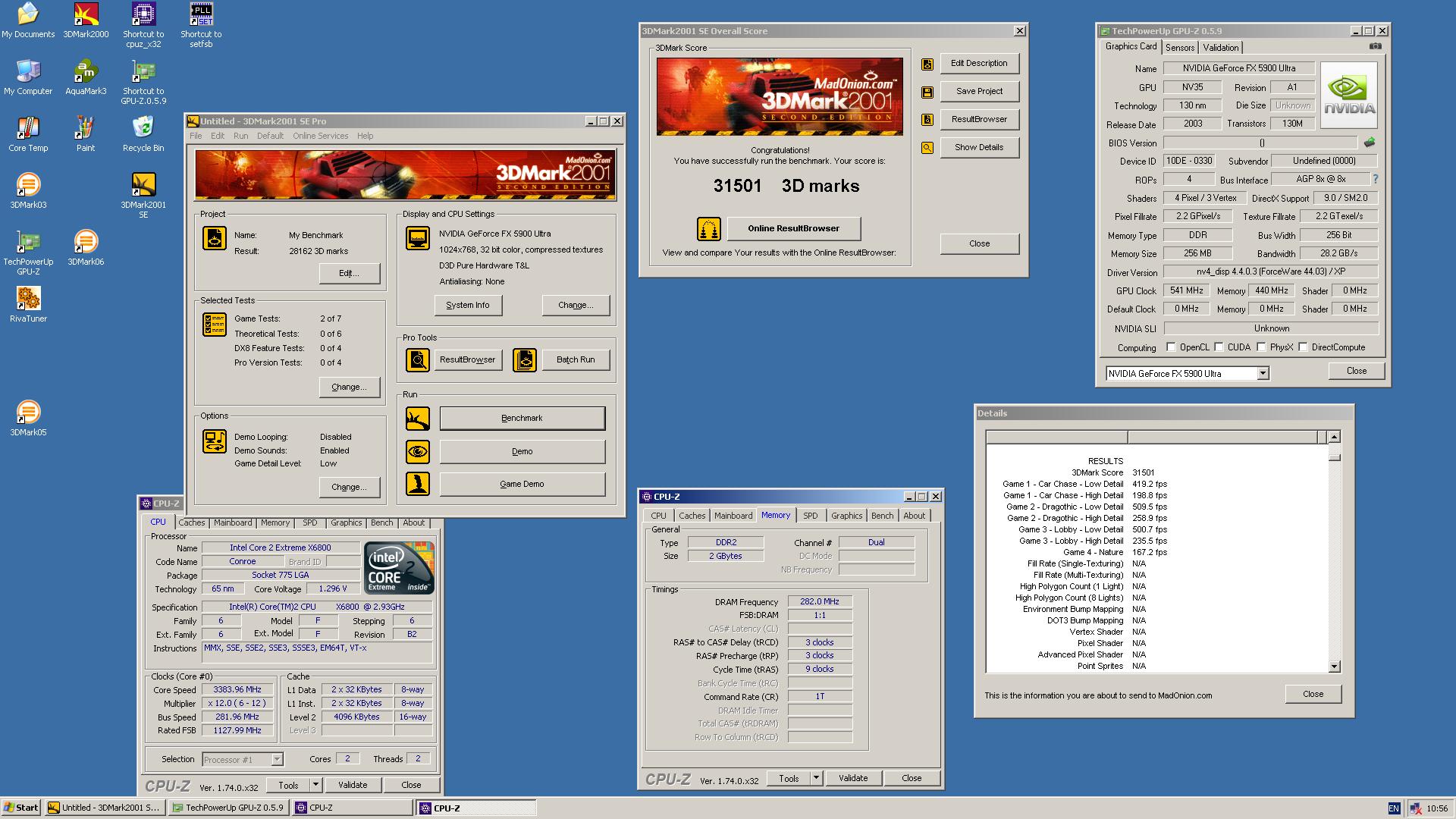
Task: Click the GPU-Z BIOS save chip icon
Action: pos(1370,142)
